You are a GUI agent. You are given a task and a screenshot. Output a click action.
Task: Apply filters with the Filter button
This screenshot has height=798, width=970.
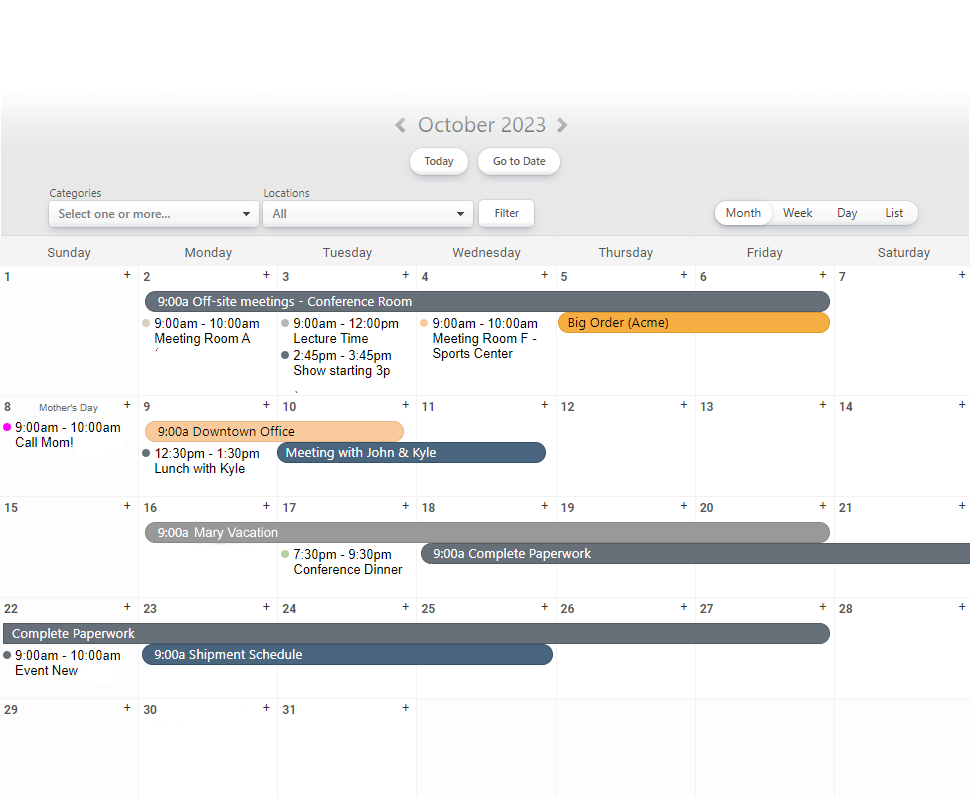pyautogui.click(x=506, y=213)
